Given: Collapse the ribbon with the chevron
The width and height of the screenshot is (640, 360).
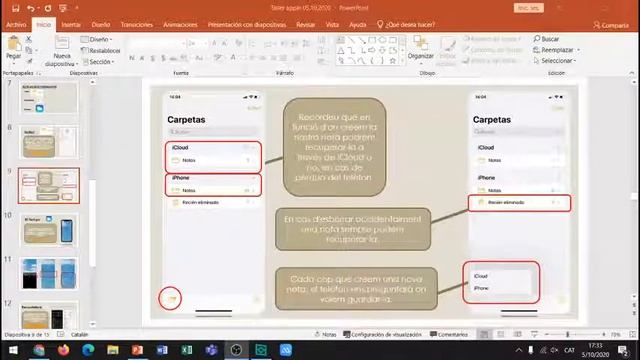Looking at the screenshot, I should [x=632, y=73].
